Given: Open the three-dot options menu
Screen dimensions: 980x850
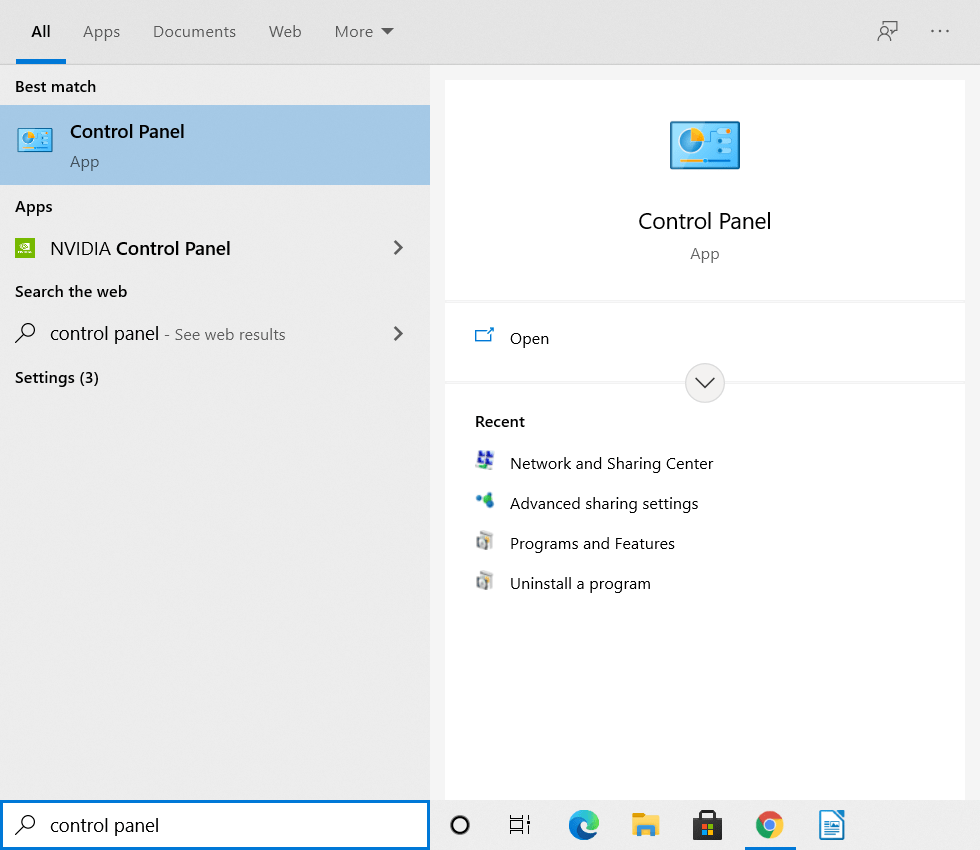Looking at the screenshot, I should [x=939, y=31].
